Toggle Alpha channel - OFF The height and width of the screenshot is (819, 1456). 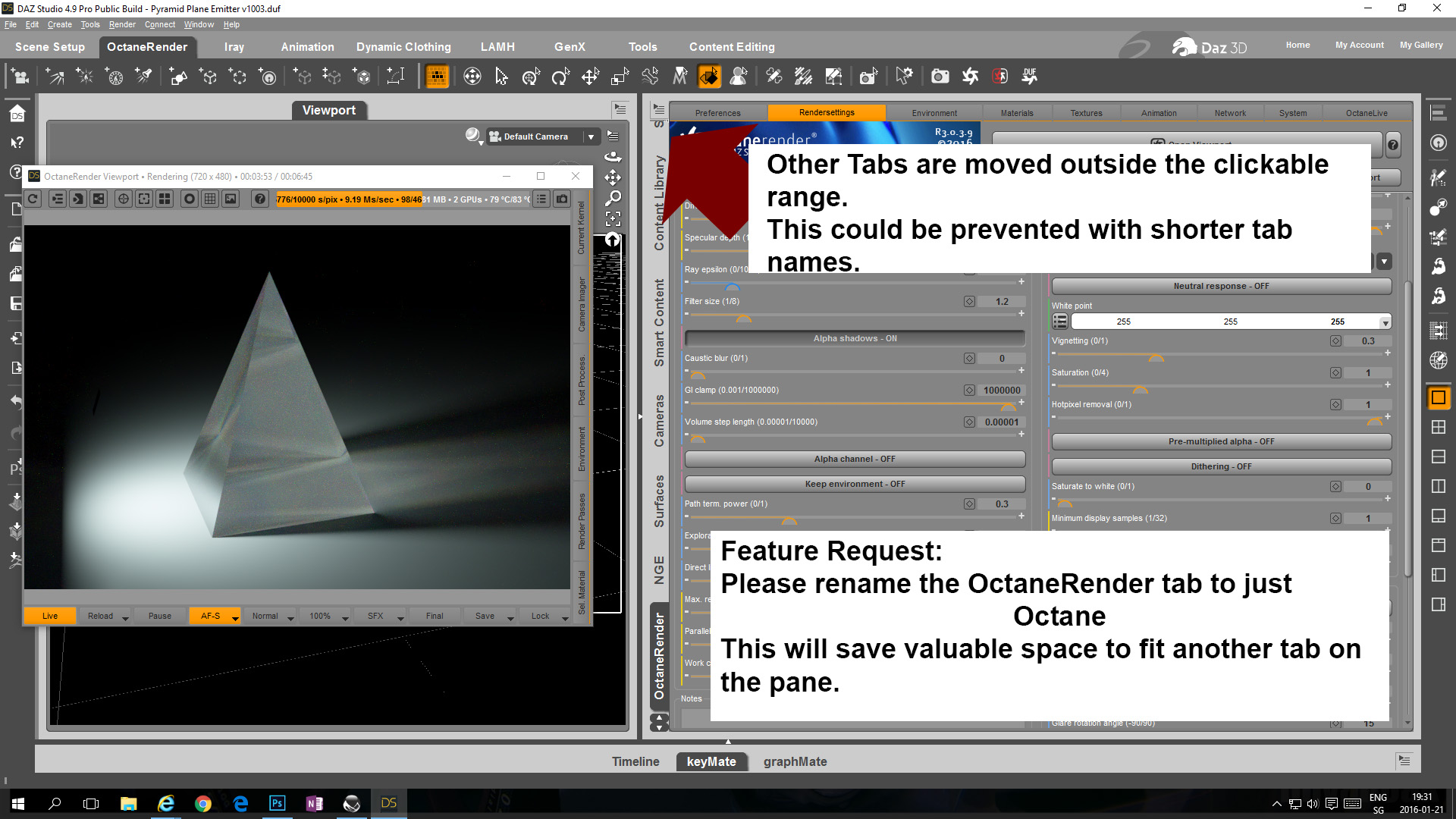(855, 459)
